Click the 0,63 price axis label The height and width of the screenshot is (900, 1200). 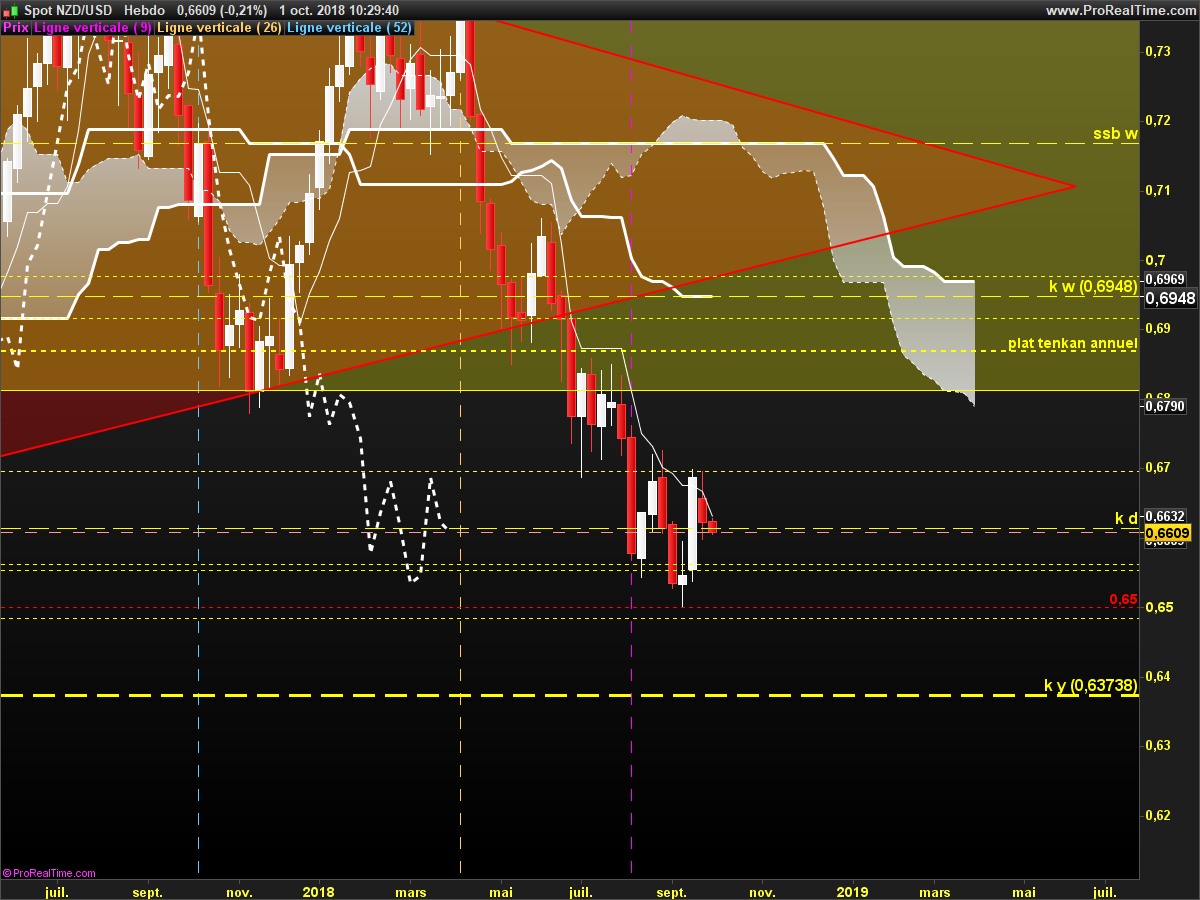[x=1157, y=745]
